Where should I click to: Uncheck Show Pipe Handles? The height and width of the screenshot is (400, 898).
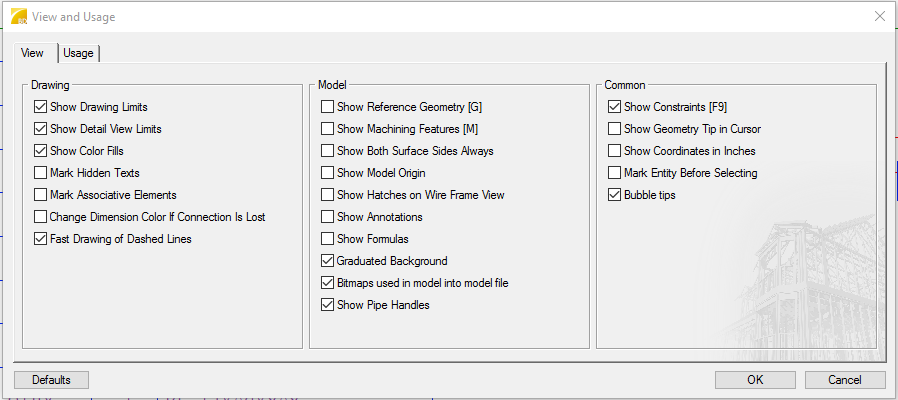click(x=328, y=305)
